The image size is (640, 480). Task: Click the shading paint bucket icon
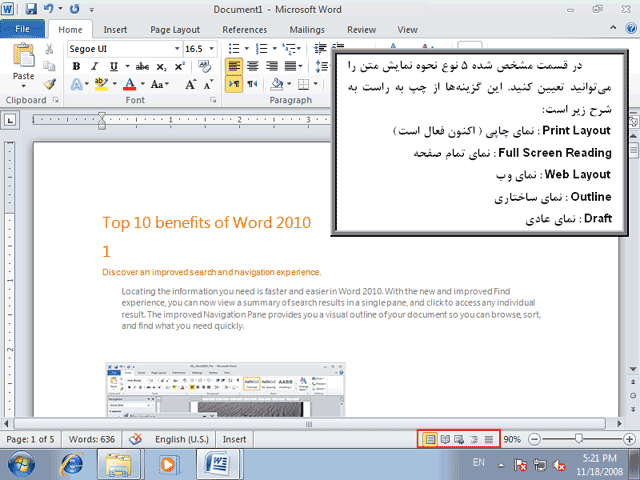(x=277, y=84)
